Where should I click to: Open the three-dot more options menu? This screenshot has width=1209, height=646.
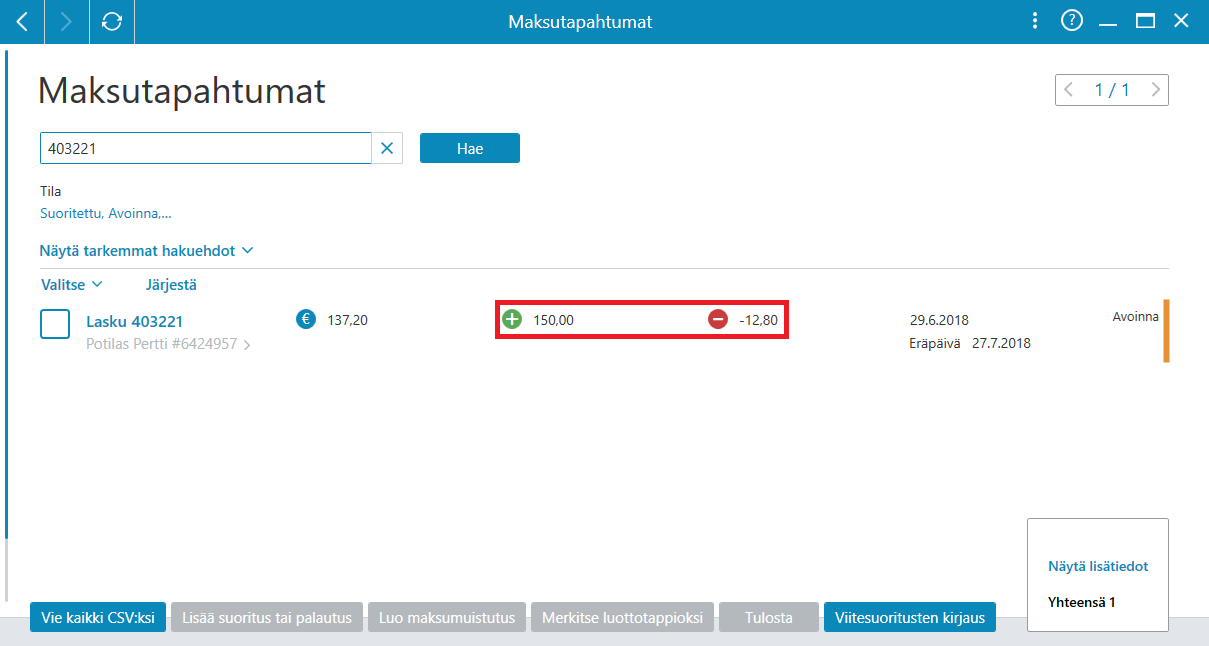click(1035, 21)
